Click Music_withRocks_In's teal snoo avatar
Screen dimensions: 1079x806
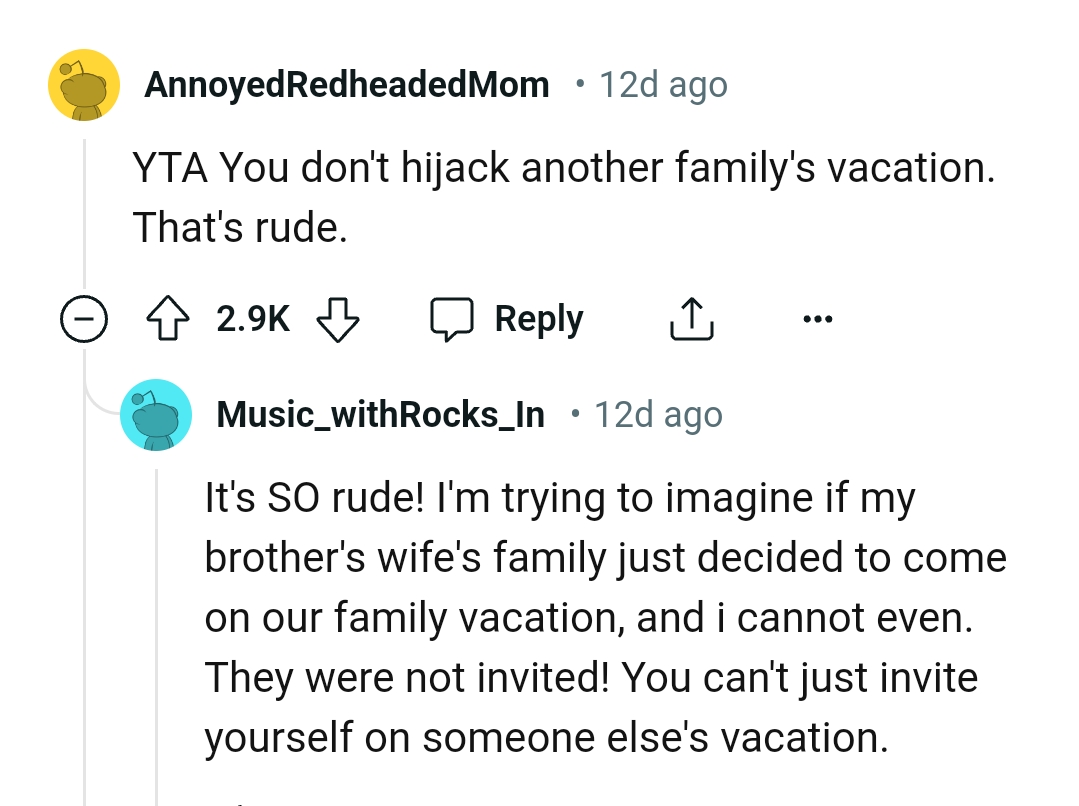(x=156, y=414)
